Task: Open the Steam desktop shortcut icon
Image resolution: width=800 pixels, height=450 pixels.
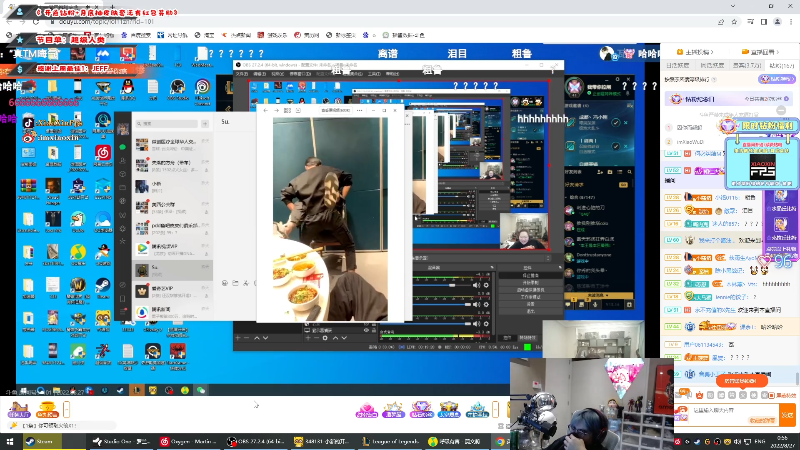Action: point(103,288)
